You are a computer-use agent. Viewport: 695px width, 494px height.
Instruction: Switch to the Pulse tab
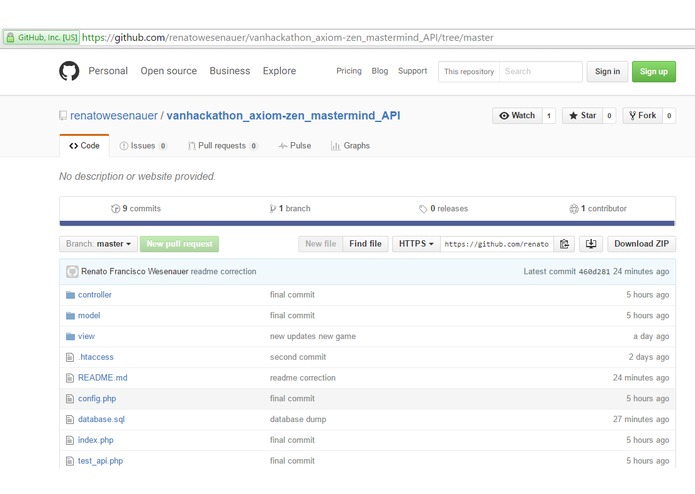[x=295, y=146]
